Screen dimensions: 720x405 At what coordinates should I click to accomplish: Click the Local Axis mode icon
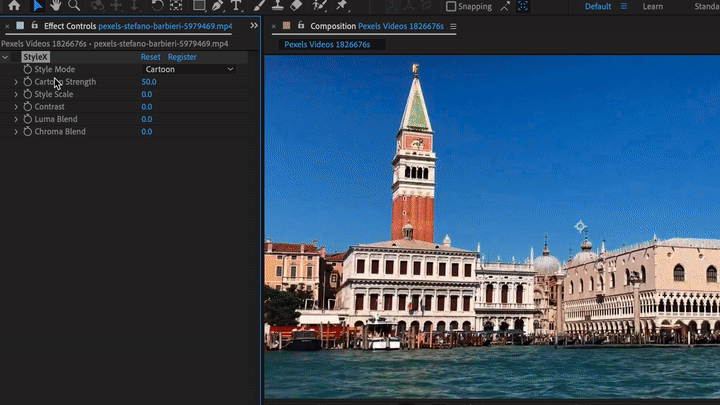tap(392, 6)
